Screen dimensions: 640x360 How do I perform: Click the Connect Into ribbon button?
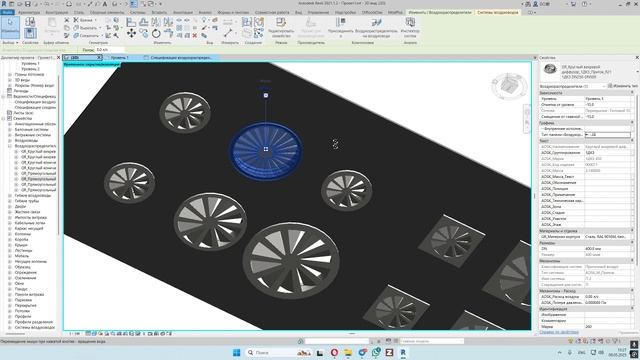coord(340,28)
